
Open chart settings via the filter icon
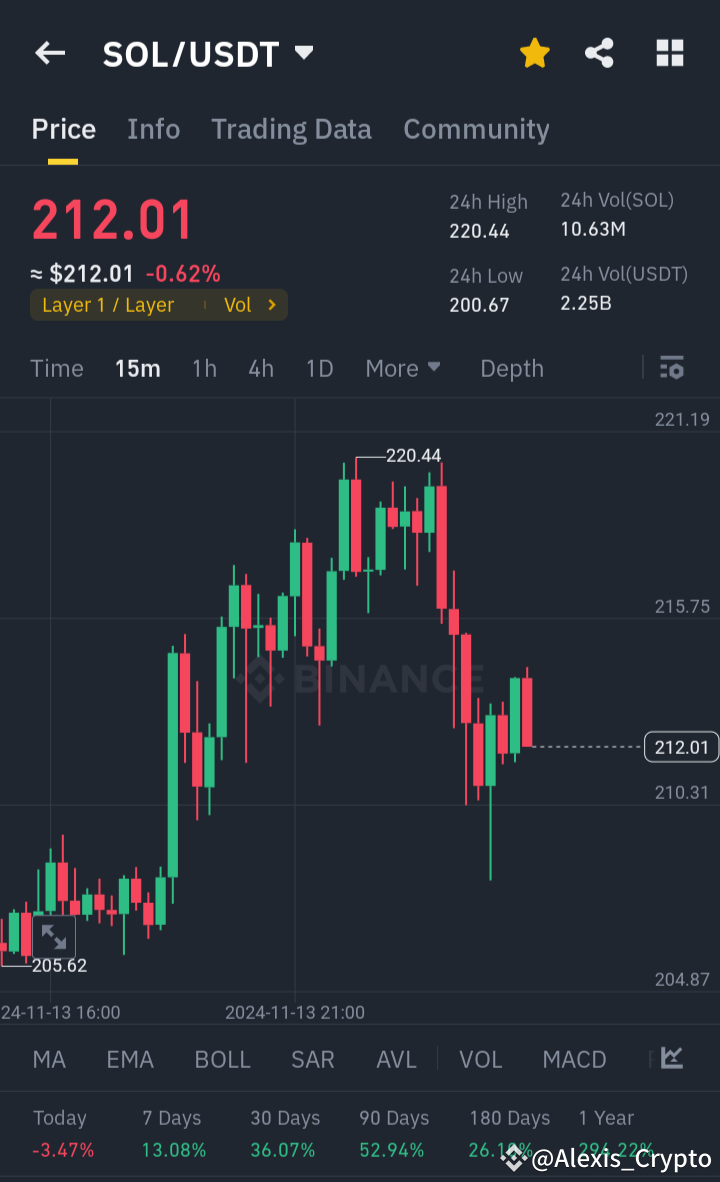tap(671, 368)
